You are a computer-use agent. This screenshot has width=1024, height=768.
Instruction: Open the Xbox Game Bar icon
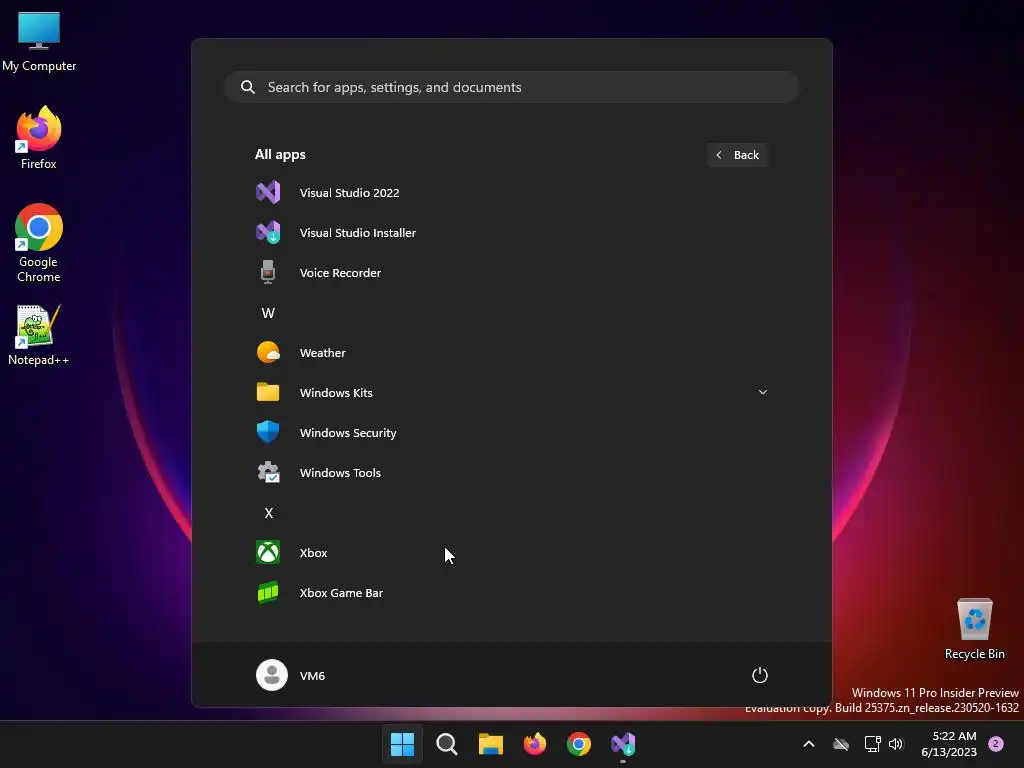point(268,592)
